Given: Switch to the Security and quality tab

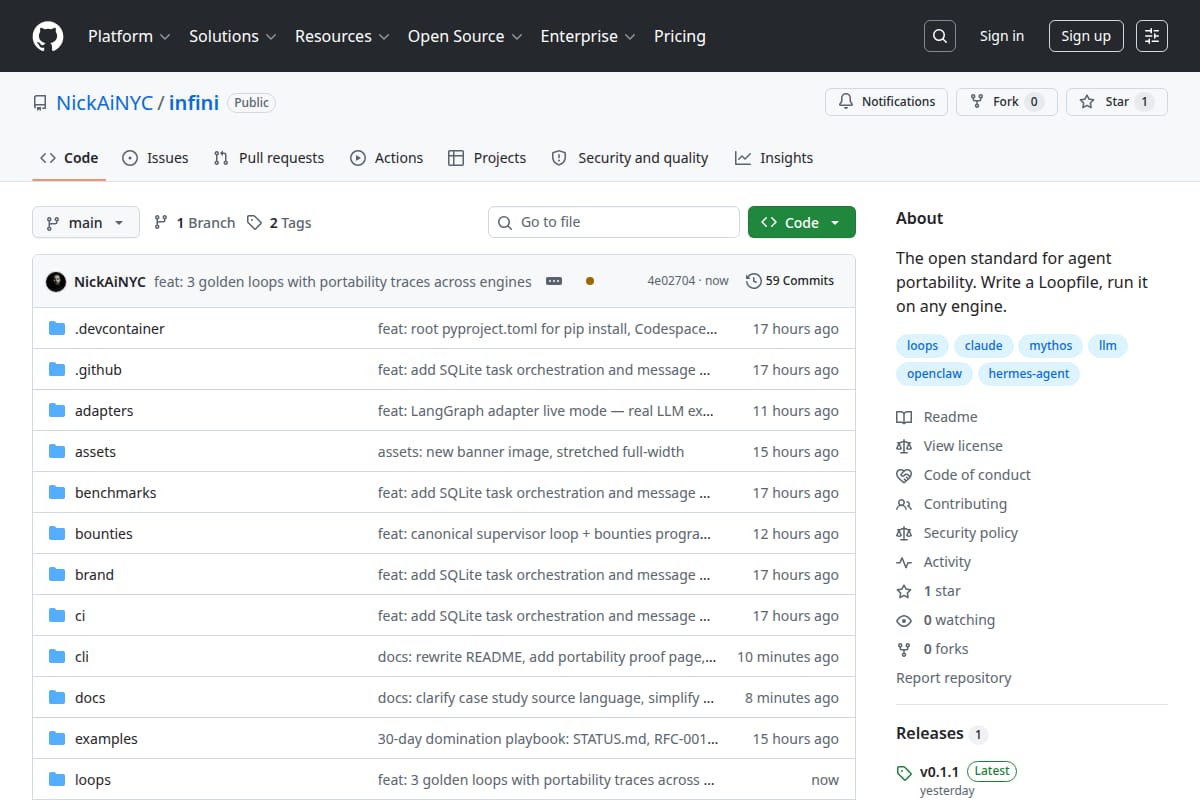Looking at the screenshot, I should [x=630, y=158].
